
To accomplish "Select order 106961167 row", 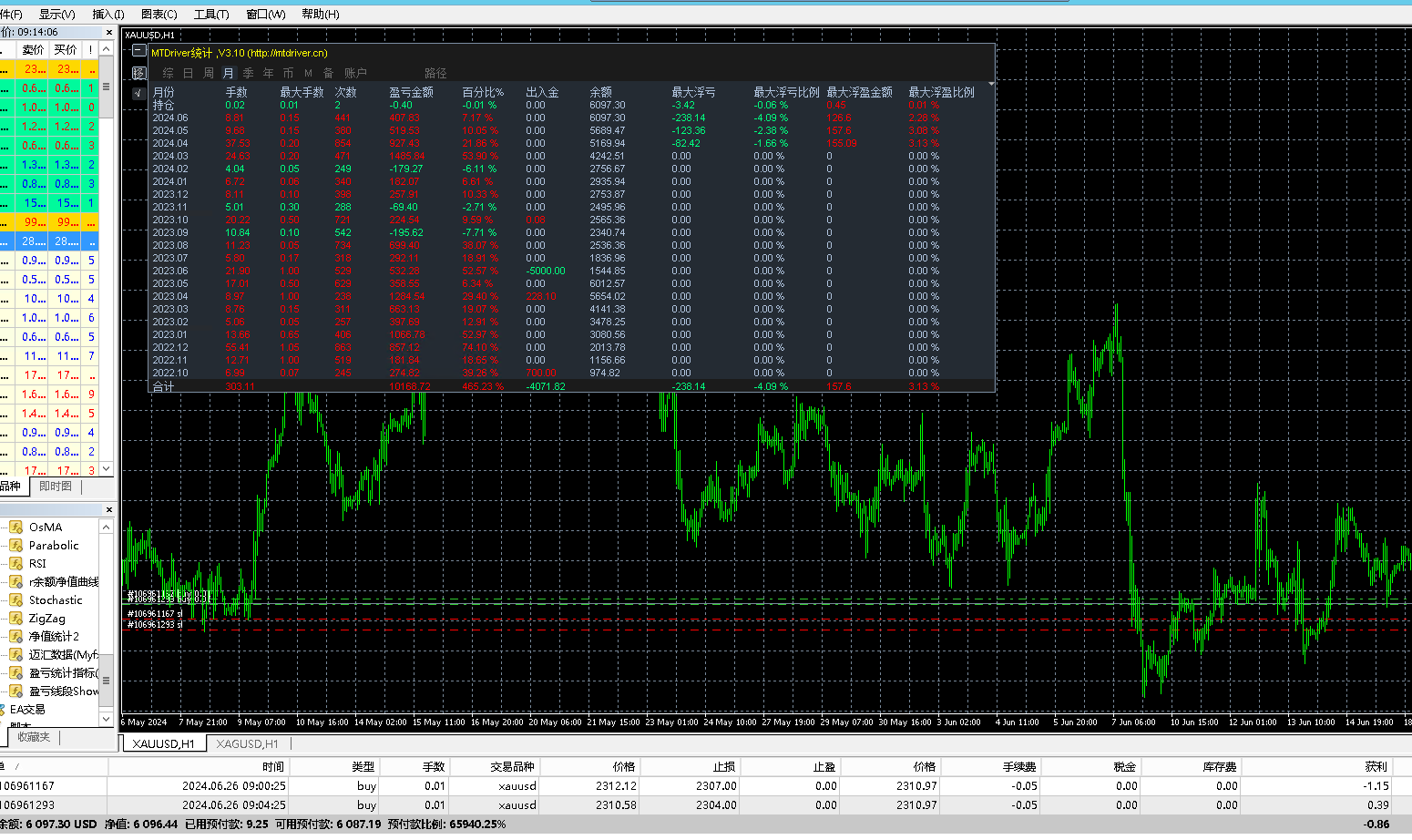I will pos(706,785).
